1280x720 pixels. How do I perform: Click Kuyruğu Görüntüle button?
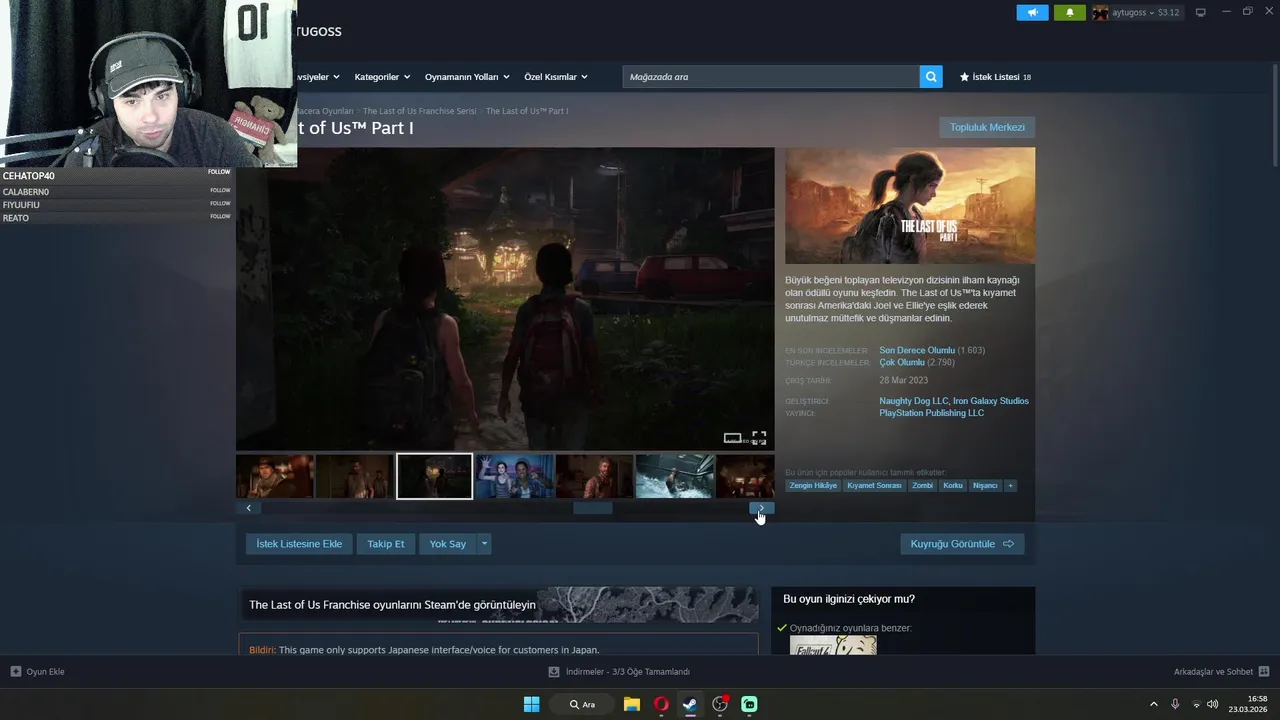[x=962, y=544]
